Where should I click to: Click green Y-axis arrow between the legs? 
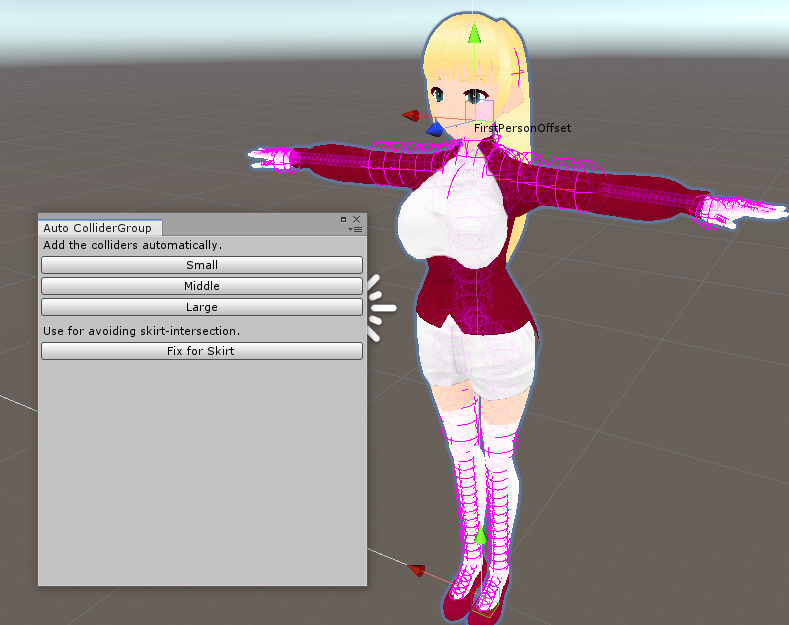481,537
